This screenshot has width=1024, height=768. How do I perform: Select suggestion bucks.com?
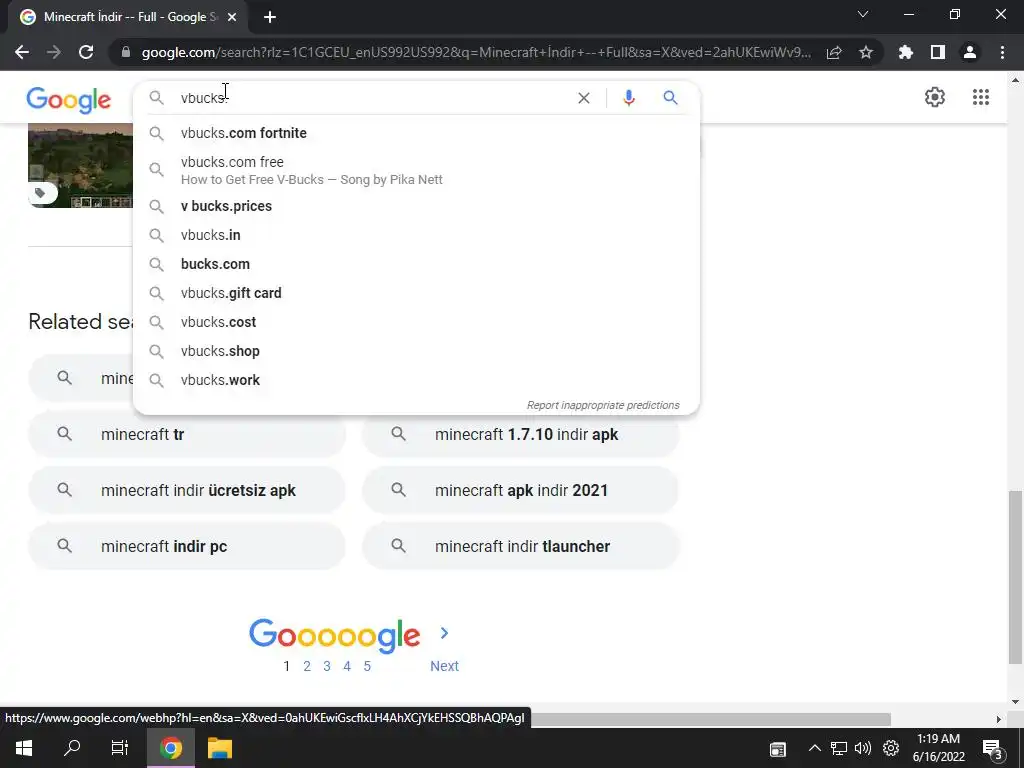416,264
